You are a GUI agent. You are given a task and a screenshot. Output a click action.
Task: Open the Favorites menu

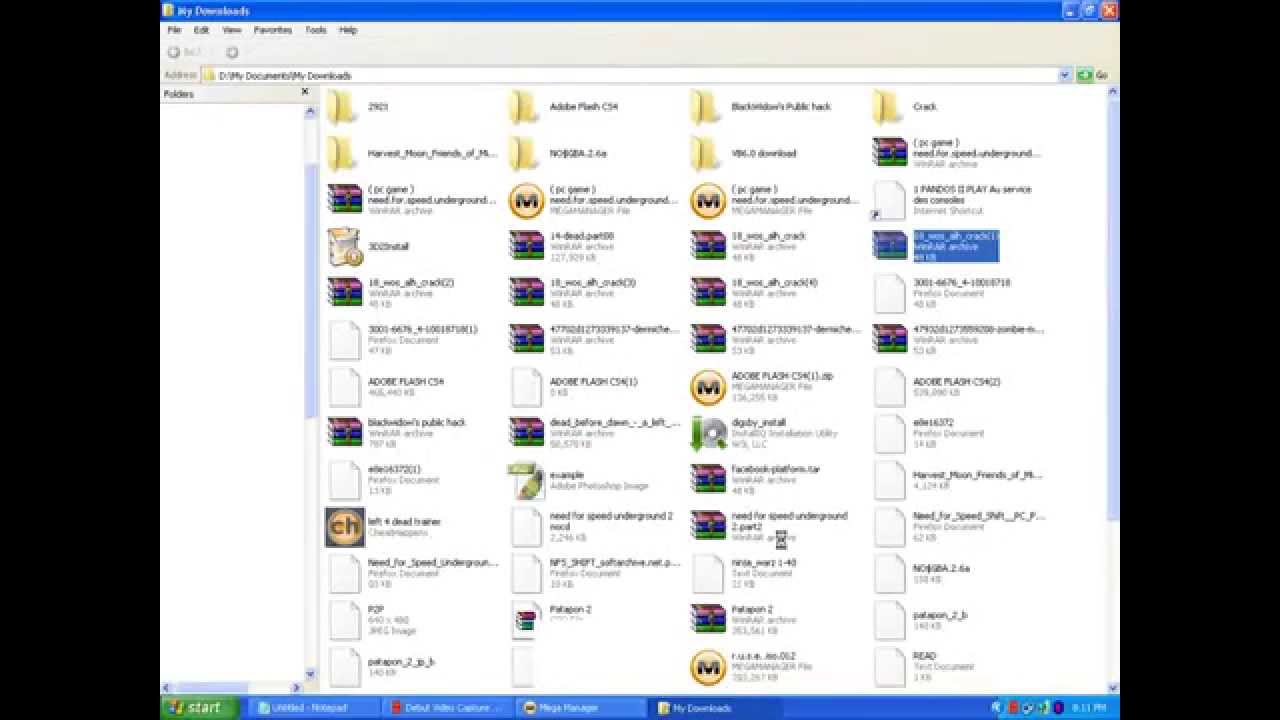[273, 30]
